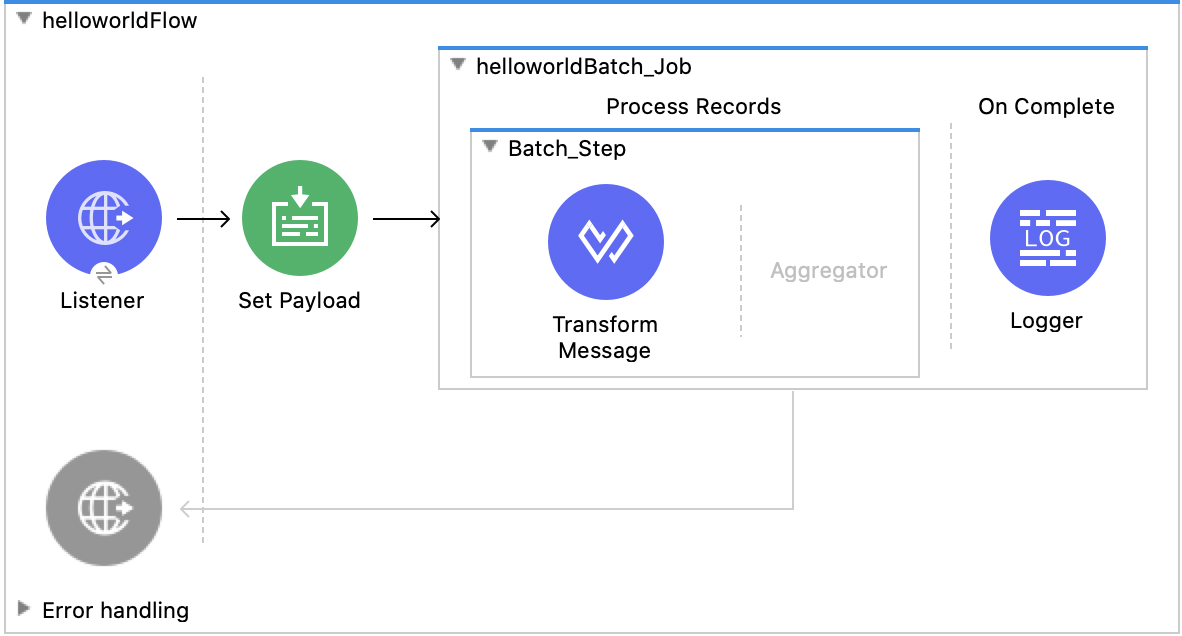Click the arrow from Set Payload to Batch Job
Viewport: 1182px width, 636px height.
pyautogui.click(x=405, y=219)
